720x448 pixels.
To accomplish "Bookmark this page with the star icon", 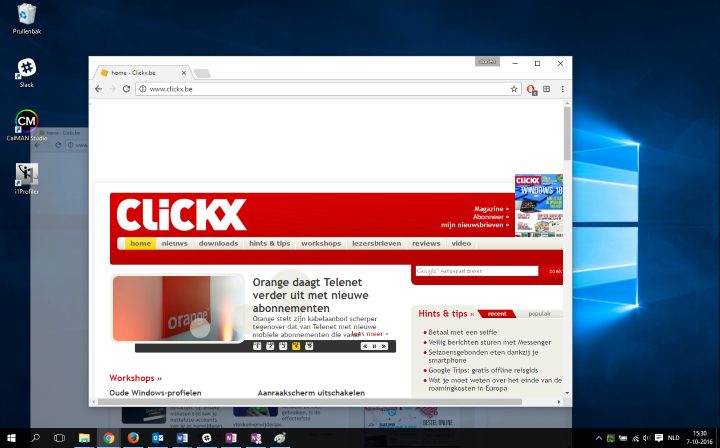I will (514, 89).
